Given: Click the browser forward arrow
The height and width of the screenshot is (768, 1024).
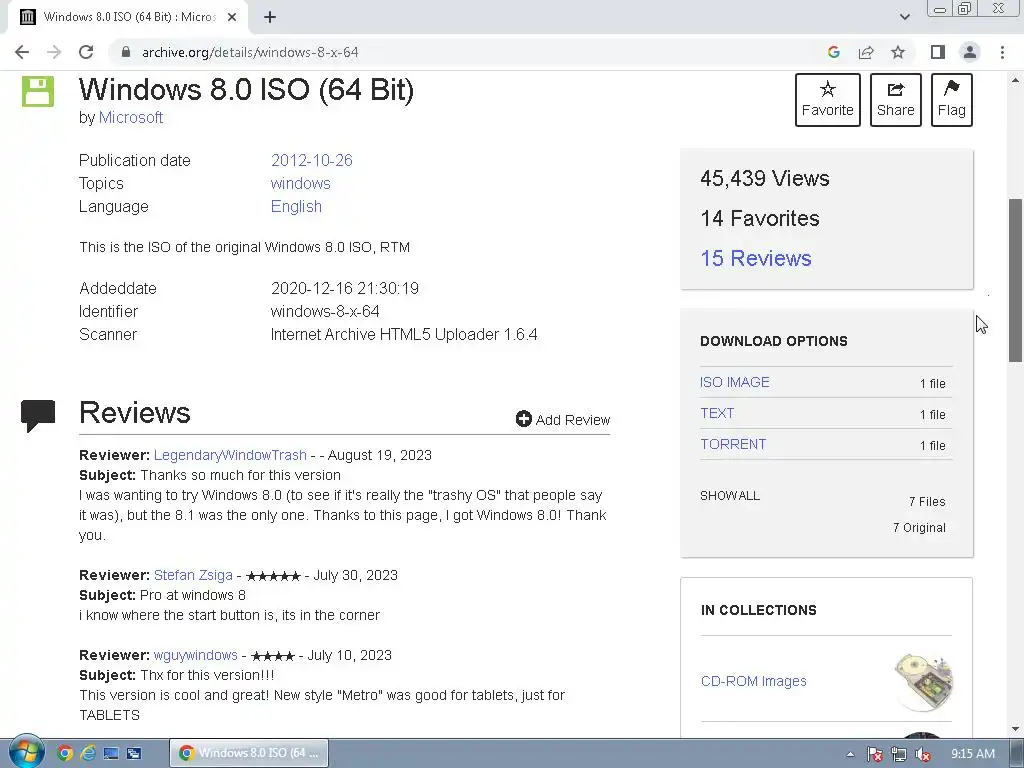Looking at the screenshot, I should tap(54, 52).
